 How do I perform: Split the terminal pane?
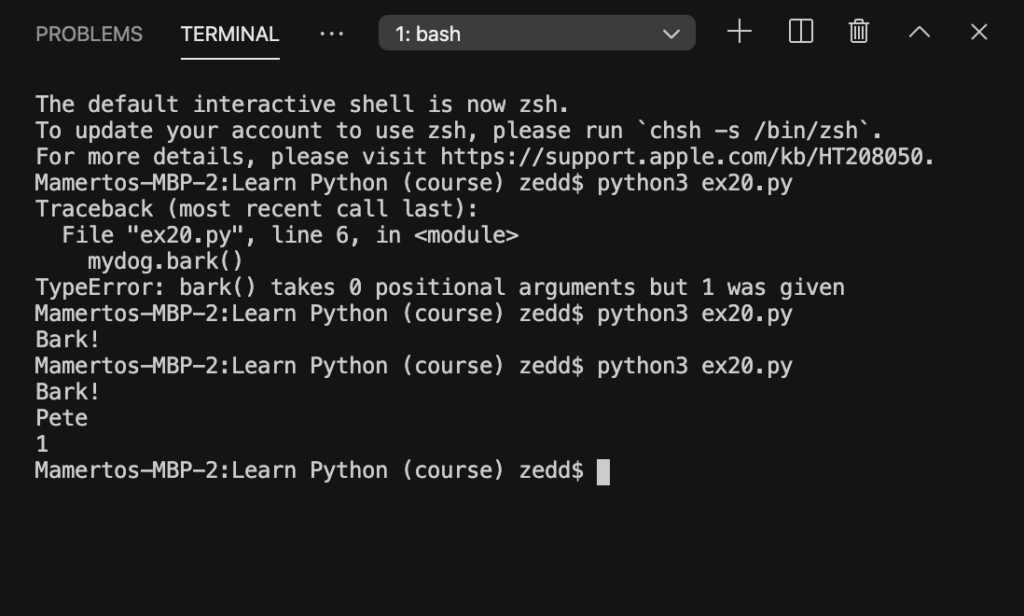click(x=801, y=32)
